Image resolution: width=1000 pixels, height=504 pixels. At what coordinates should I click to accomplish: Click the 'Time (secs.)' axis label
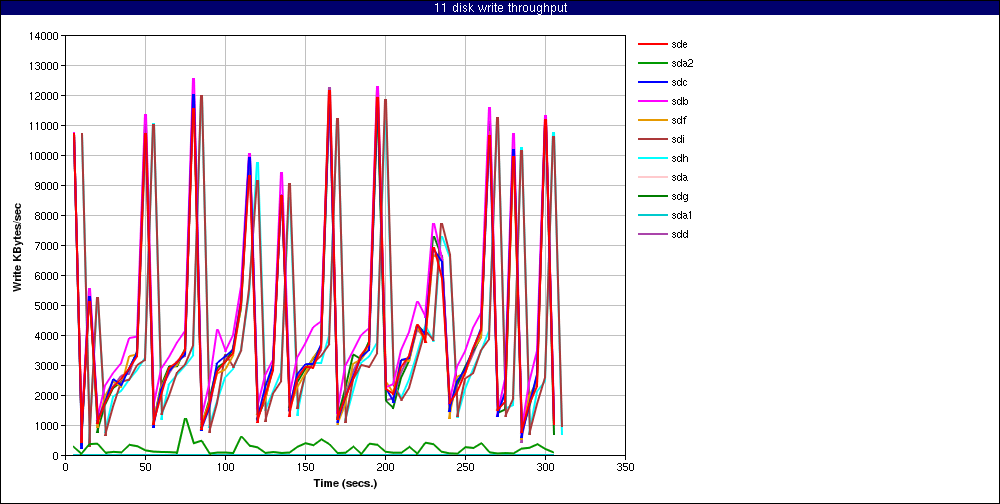345,483
